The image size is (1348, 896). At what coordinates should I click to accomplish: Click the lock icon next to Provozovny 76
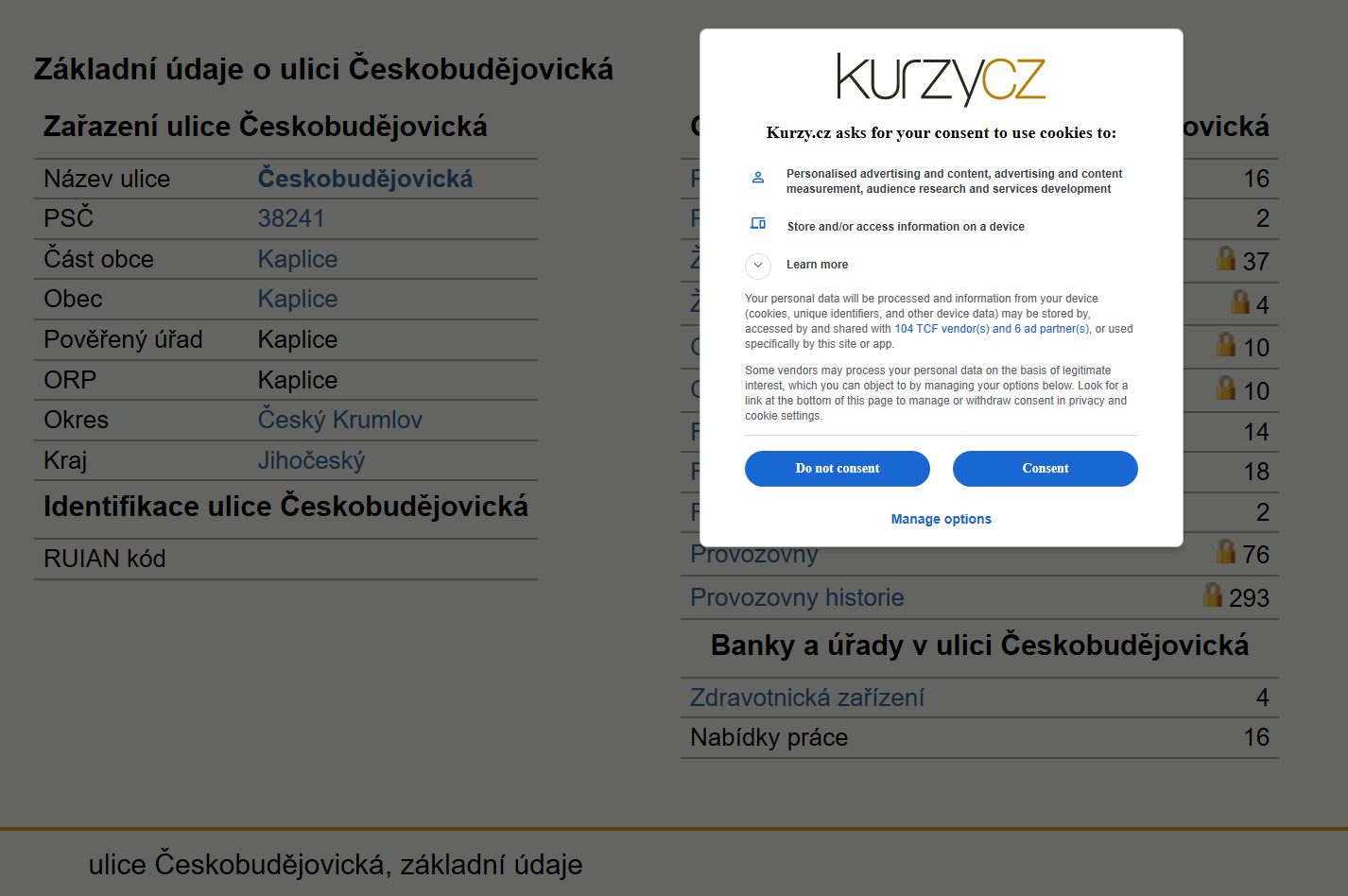tap(1226, 551)
